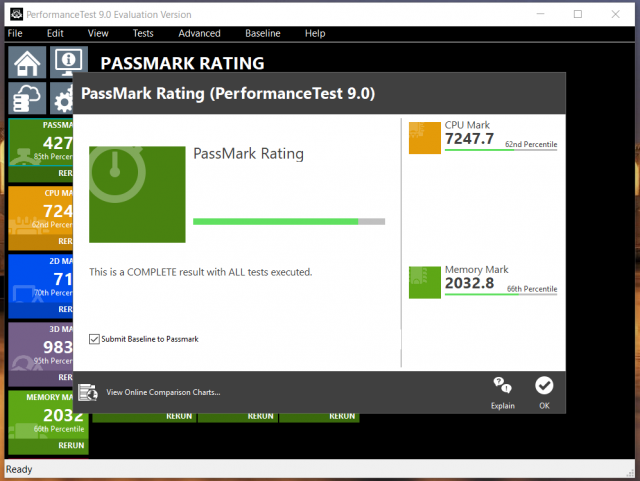Open the settings gear icon
This screenshot has width=640, height=481.
(x=62, y=99)
